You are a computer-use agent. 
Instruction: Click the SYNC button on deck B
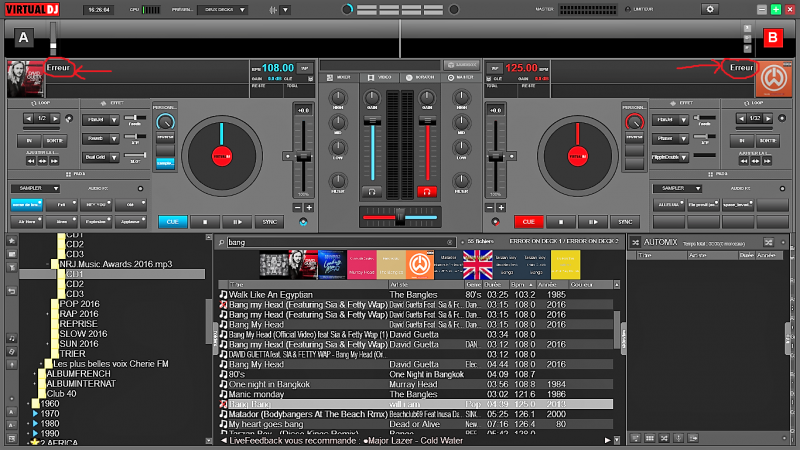pyautogui.click(x=625, y=222)
